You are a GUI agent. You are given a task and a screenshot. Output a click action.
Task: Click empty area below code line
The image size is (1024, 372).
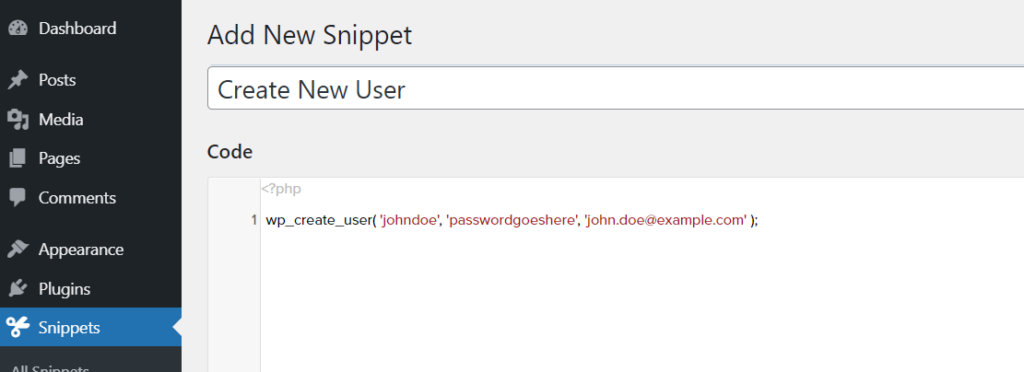coord(640,300)
